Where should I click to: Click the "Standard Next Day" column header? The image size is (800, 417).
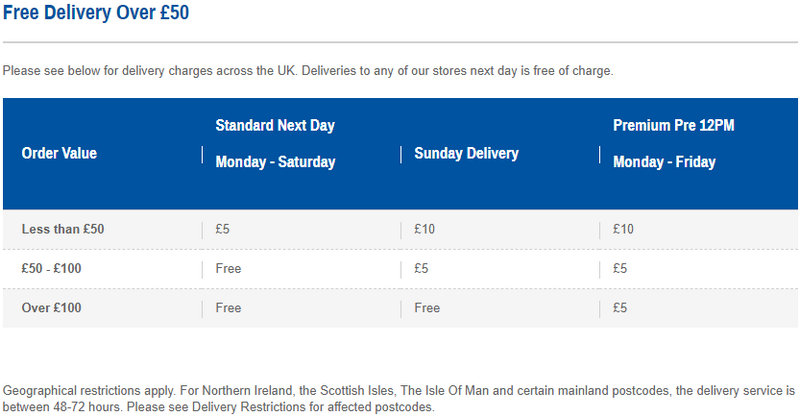pyautogui.click(x=275, y=126)
